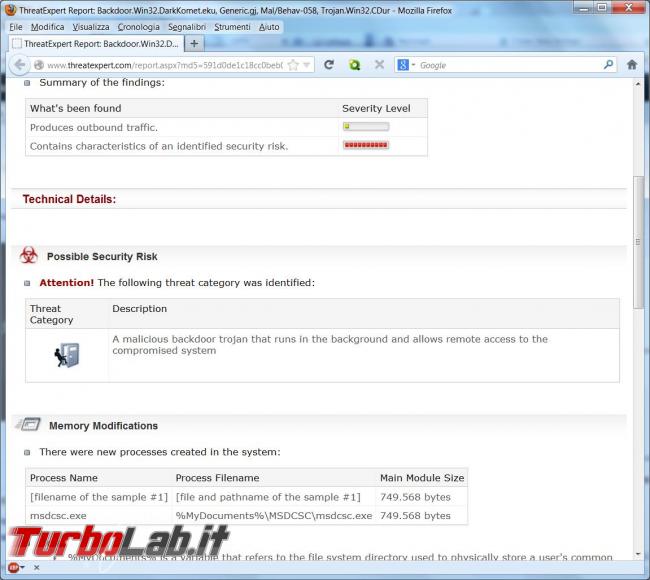
Task: Bookmark this page with star icon
Action: [x=293, y=65]
